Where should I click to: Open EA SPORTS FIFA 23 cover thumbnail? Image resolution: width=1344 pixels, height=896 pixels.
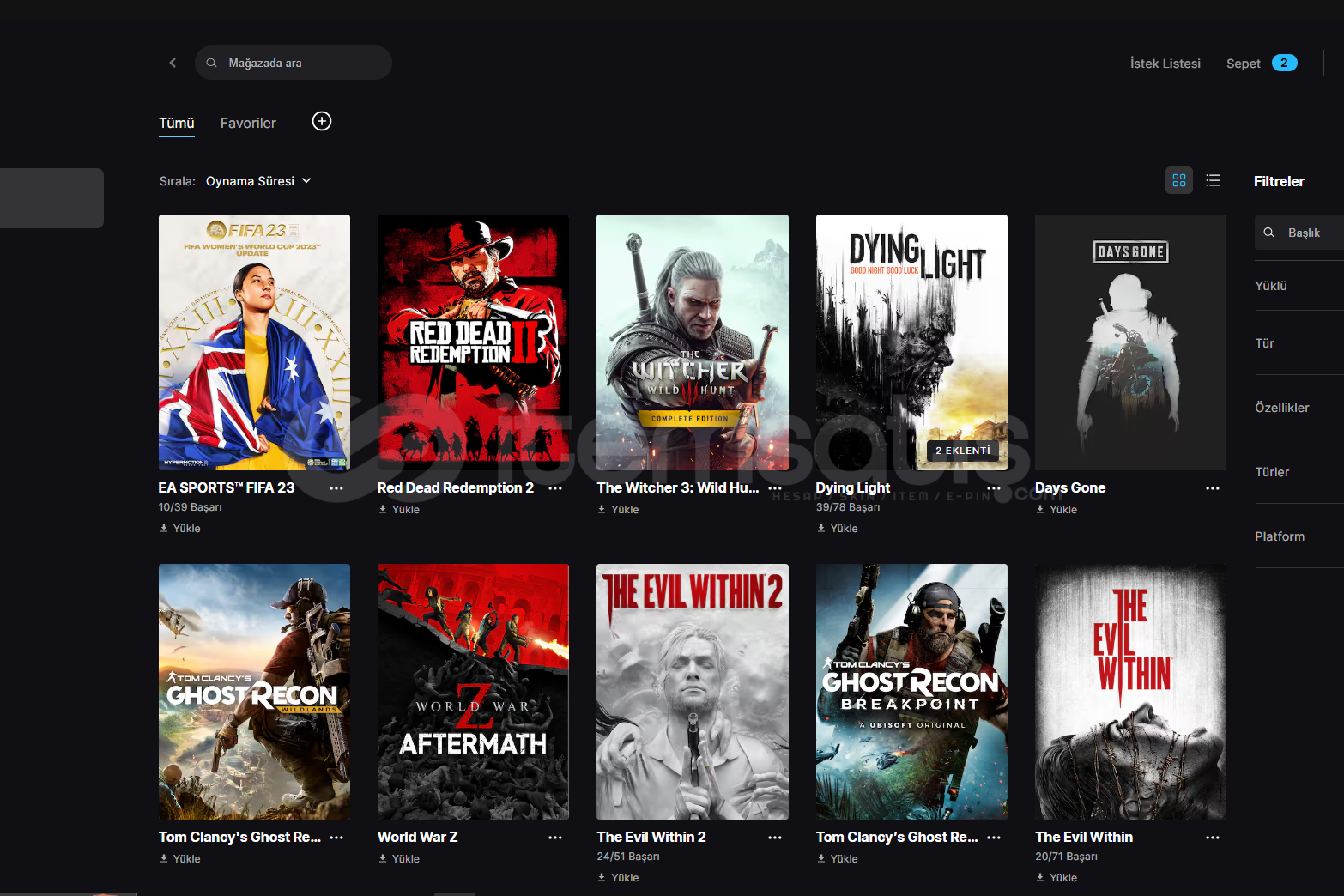254,342
